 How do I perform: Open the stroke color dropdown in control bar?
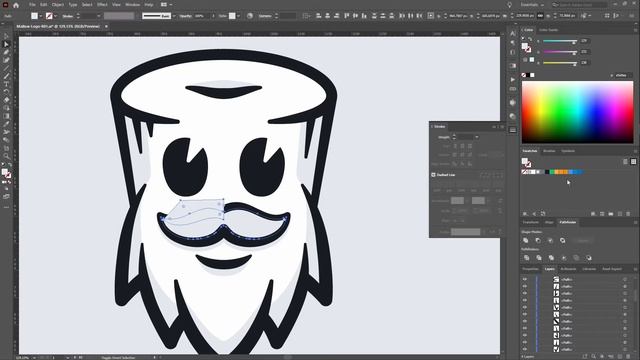pos(56,16)
